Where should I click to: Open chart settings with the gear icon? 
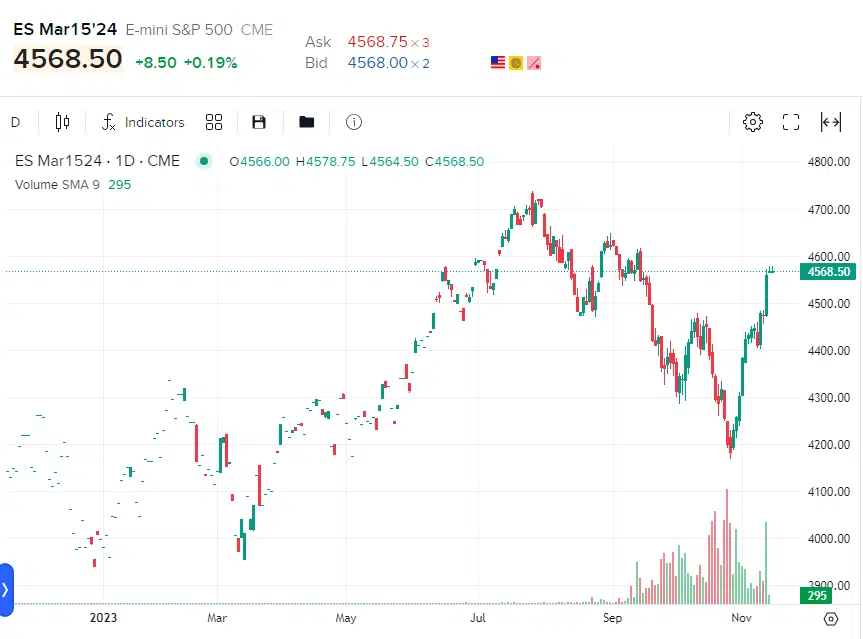(753, 122)
